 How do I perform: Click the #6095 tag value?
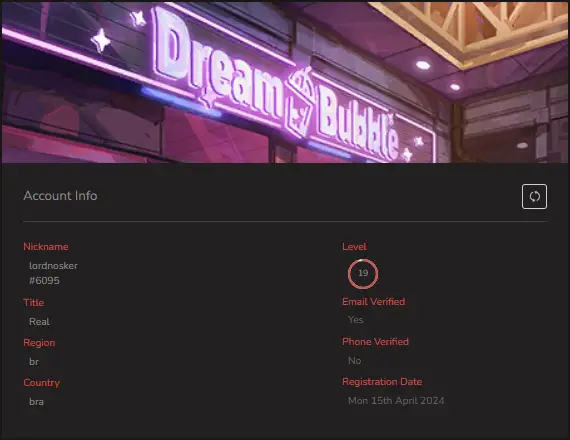click(44, 281)
